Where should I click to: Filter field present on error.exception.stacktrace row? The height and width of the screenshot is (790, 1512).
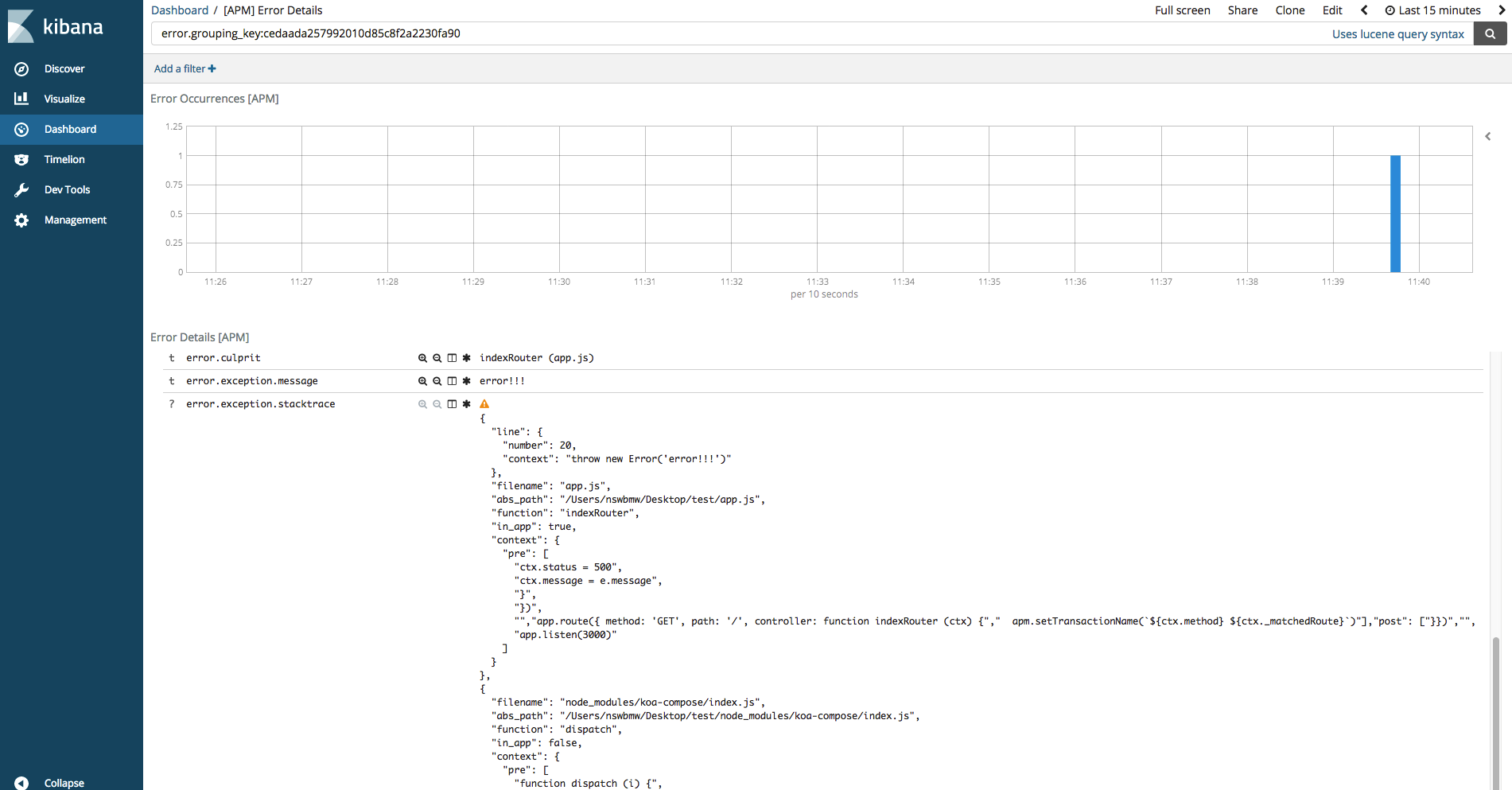point(467,404)
